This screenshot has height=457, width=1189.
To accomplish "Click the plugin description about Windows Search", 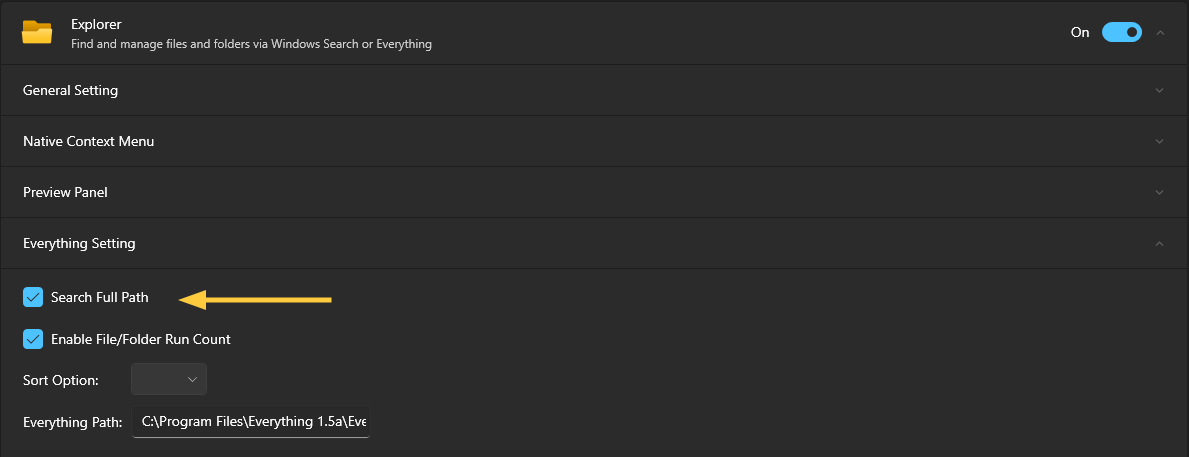I will [x=251, y=44].
